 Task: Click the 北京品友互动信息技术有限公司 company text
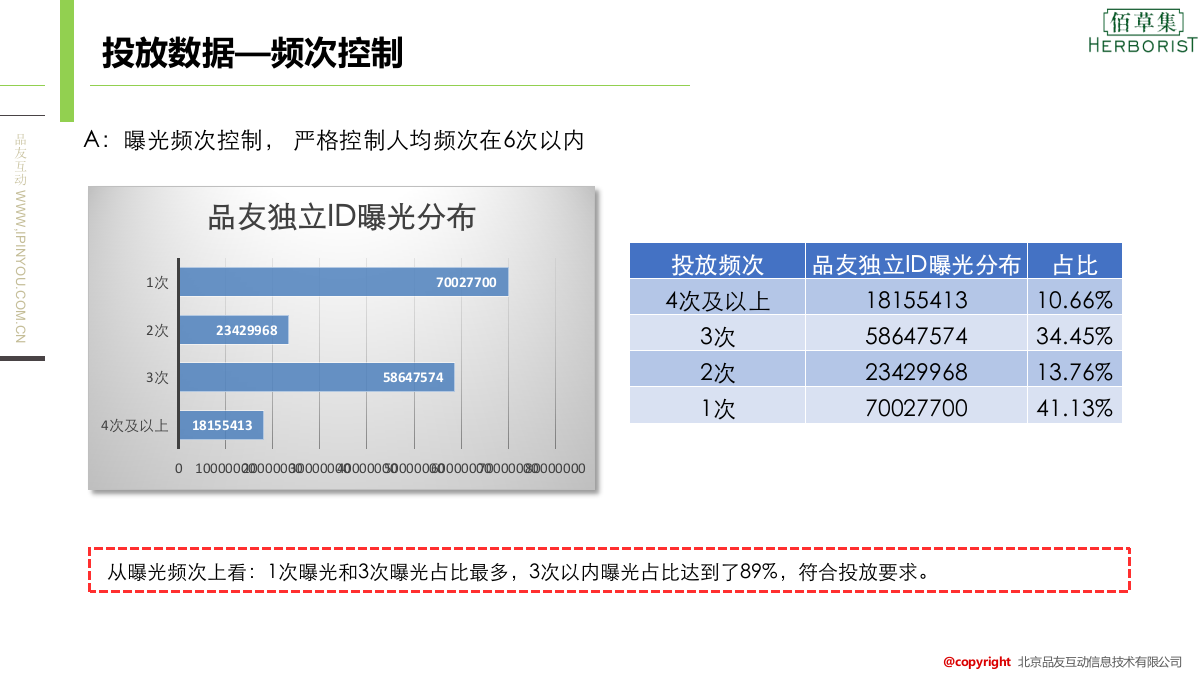pyautogui.click(x=1098, y=661)
